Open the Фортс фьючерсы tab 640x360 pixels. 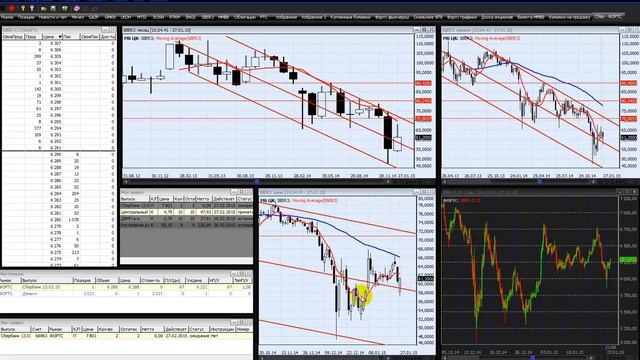pos(392,17)
